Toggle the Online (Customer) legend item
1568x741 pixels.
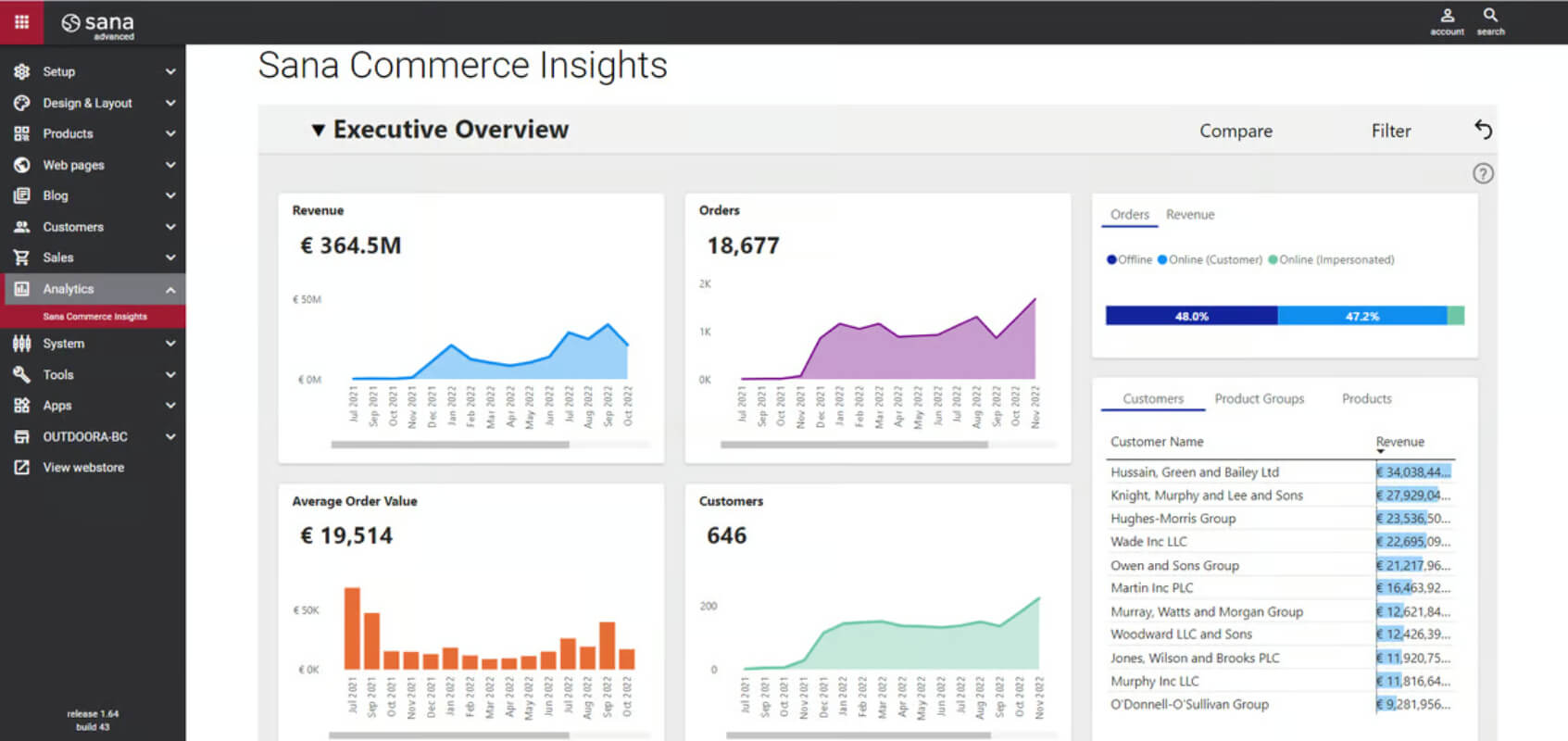1210,259
